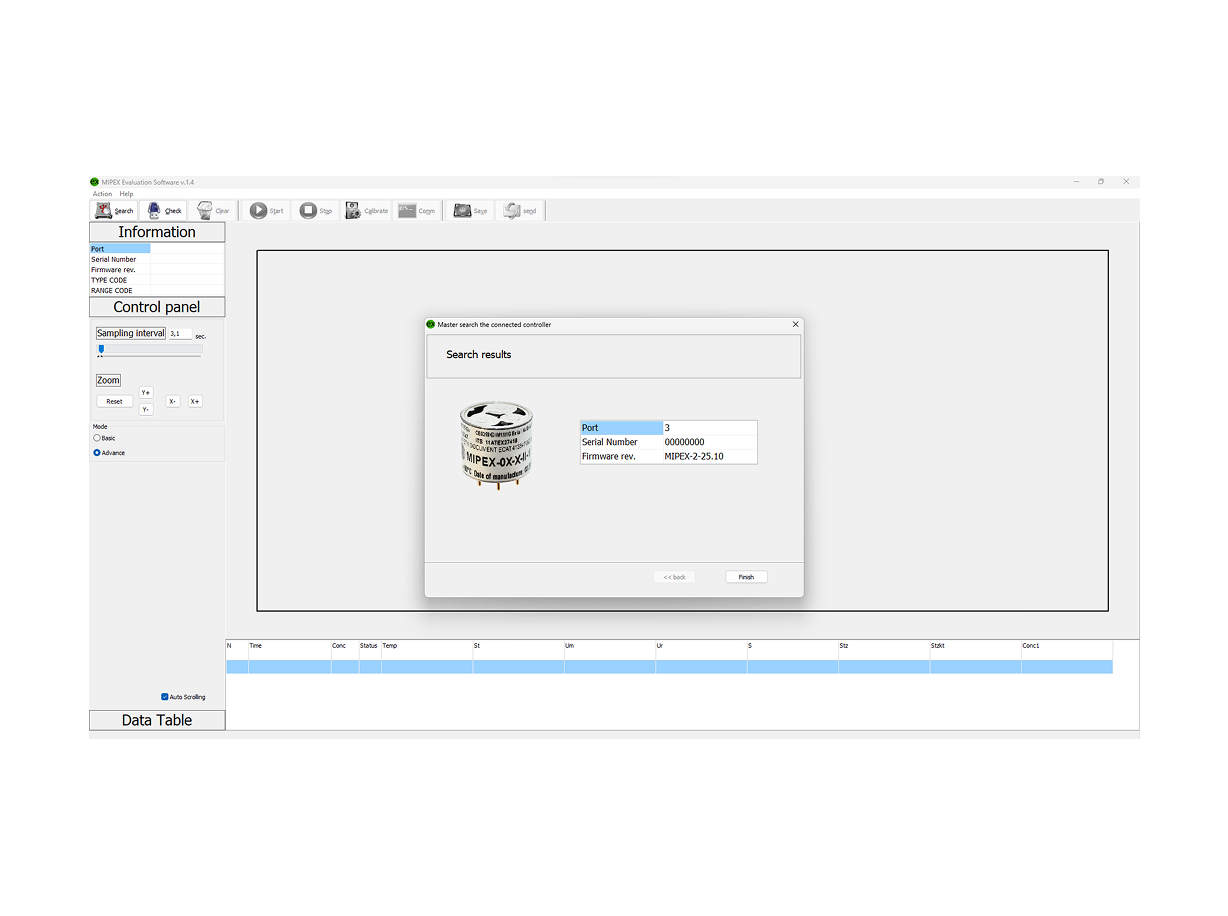1228x916 pixels.
Task: Click the Sampling interval value field
Action: 180,334
